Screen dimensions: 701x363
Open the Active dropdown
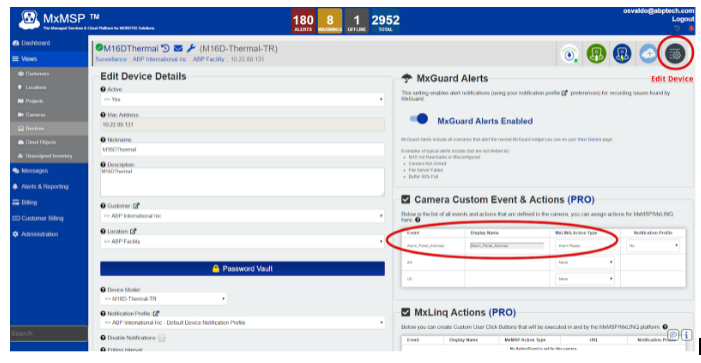coord(242,99)
